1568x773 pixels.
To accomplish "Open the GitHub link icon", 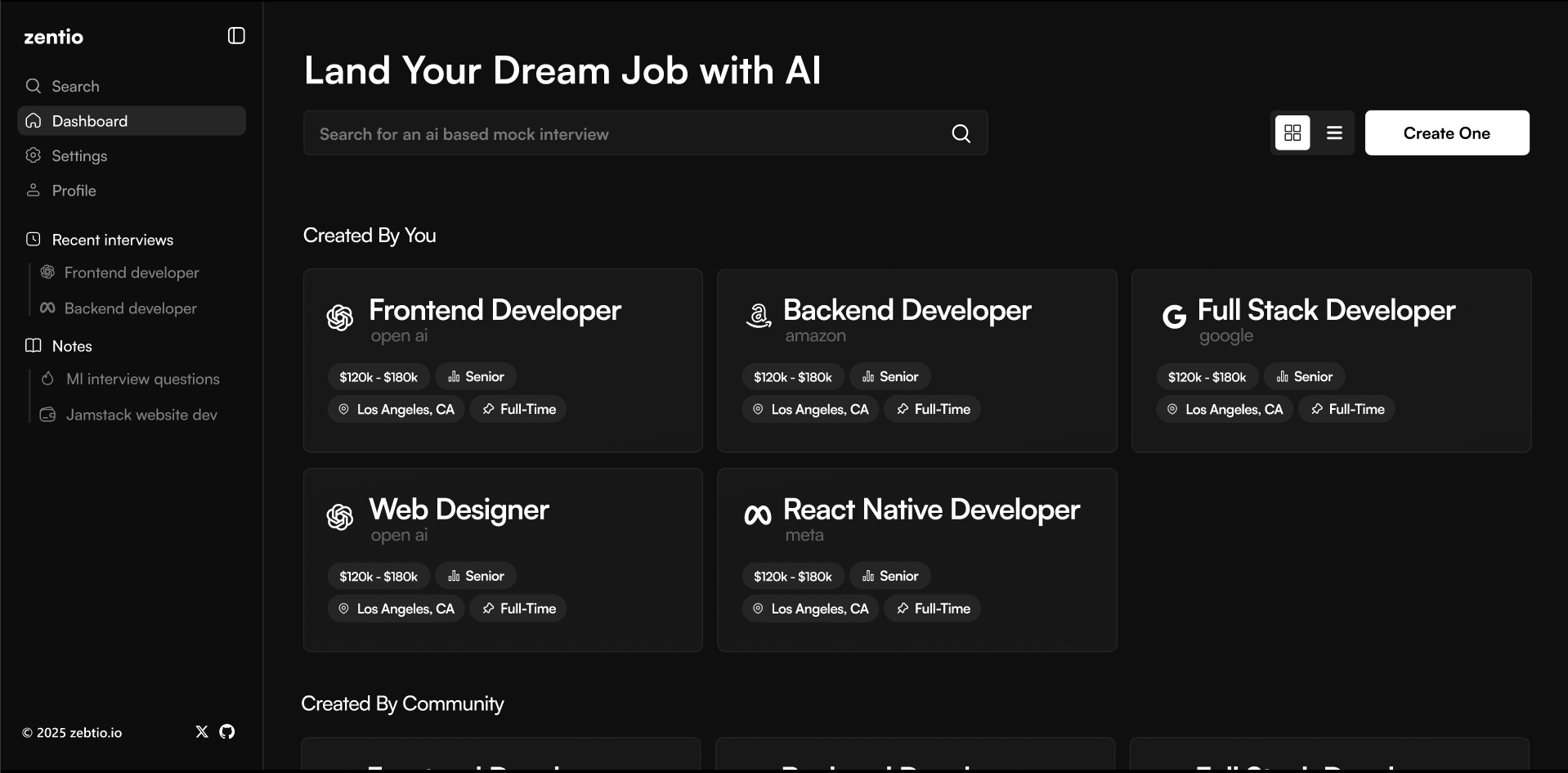I will point(227,732).
